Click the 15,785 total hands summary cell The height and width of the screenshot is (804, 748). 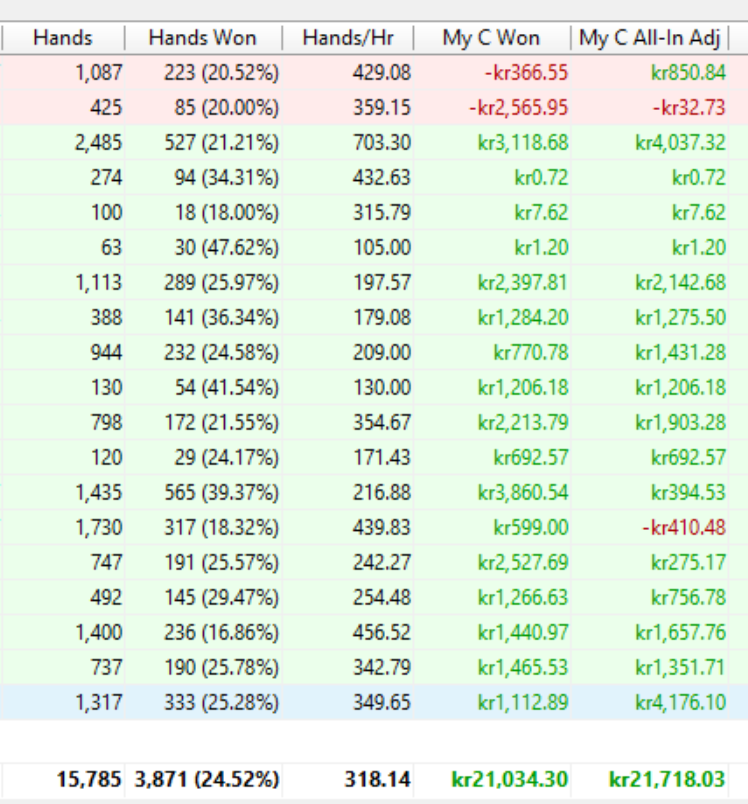pyautogui.click(x=88, y=778)
